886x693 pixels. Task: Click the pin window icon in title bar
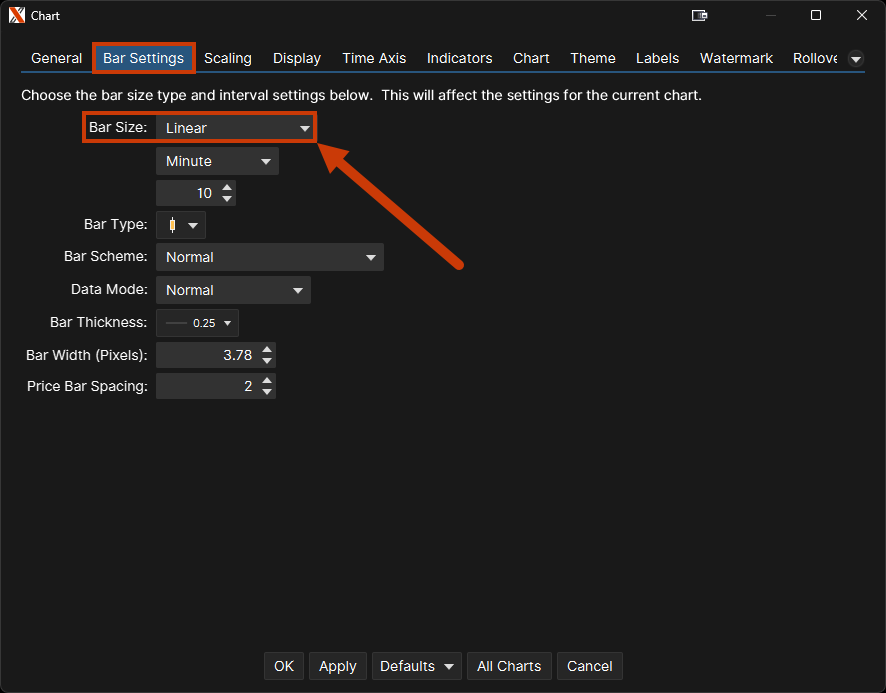click(x=700, y=15)
